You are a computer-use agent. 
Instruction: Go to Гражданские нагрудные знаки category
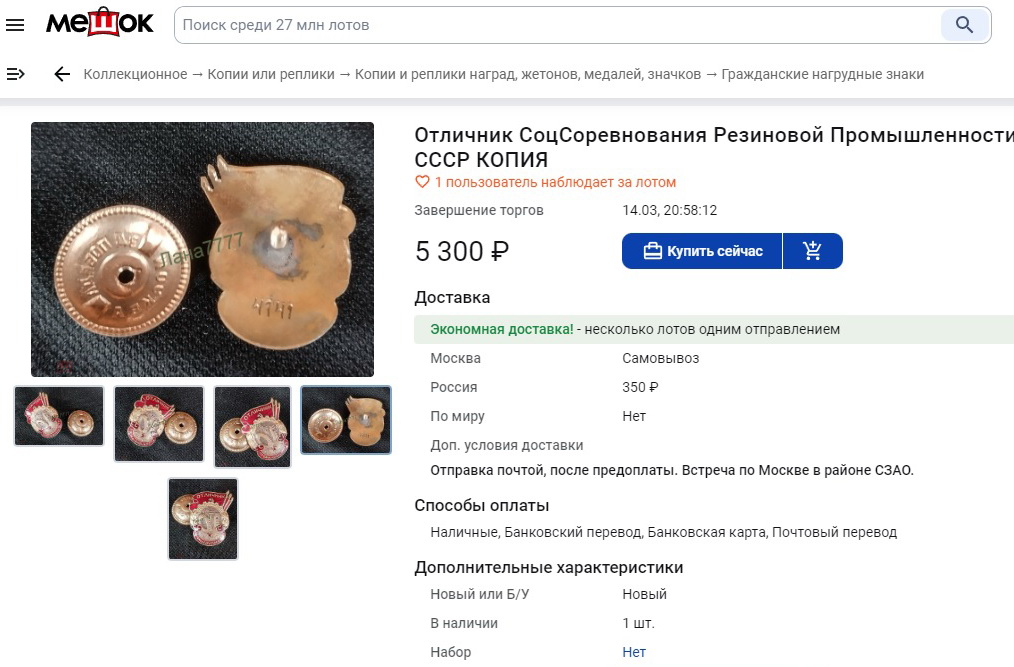pyautogui.click(x=822, y=74)
